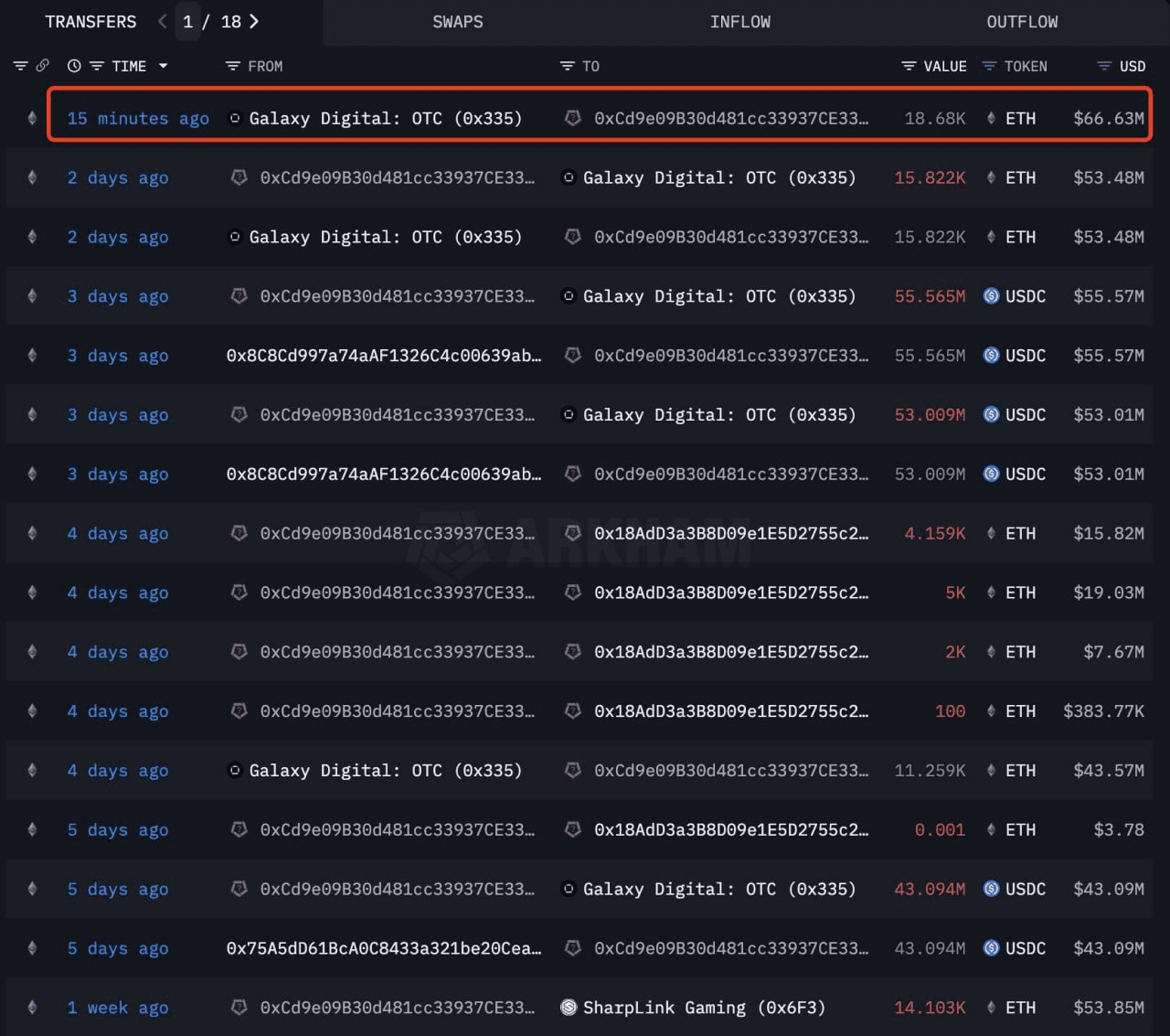This screenshot has height=1036, width=1170.
Task: Click the 2K ETH value
Action: coord(955,652)
